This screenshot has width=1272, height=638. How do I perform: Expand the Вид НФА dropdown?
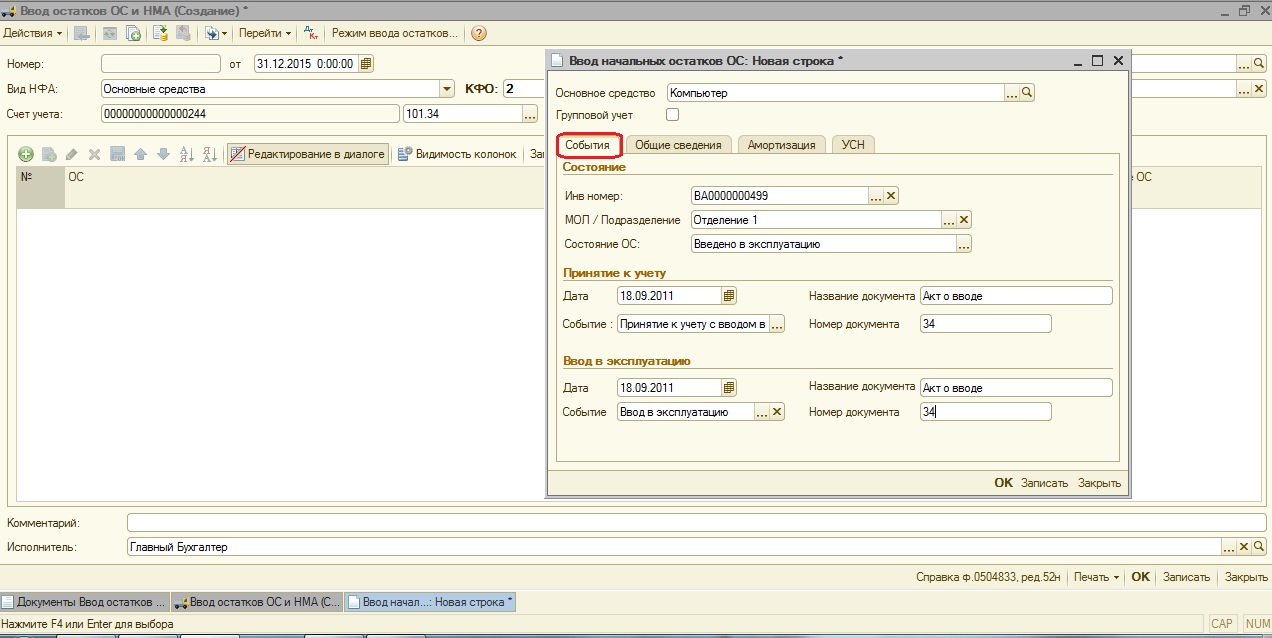click(447, 89)
